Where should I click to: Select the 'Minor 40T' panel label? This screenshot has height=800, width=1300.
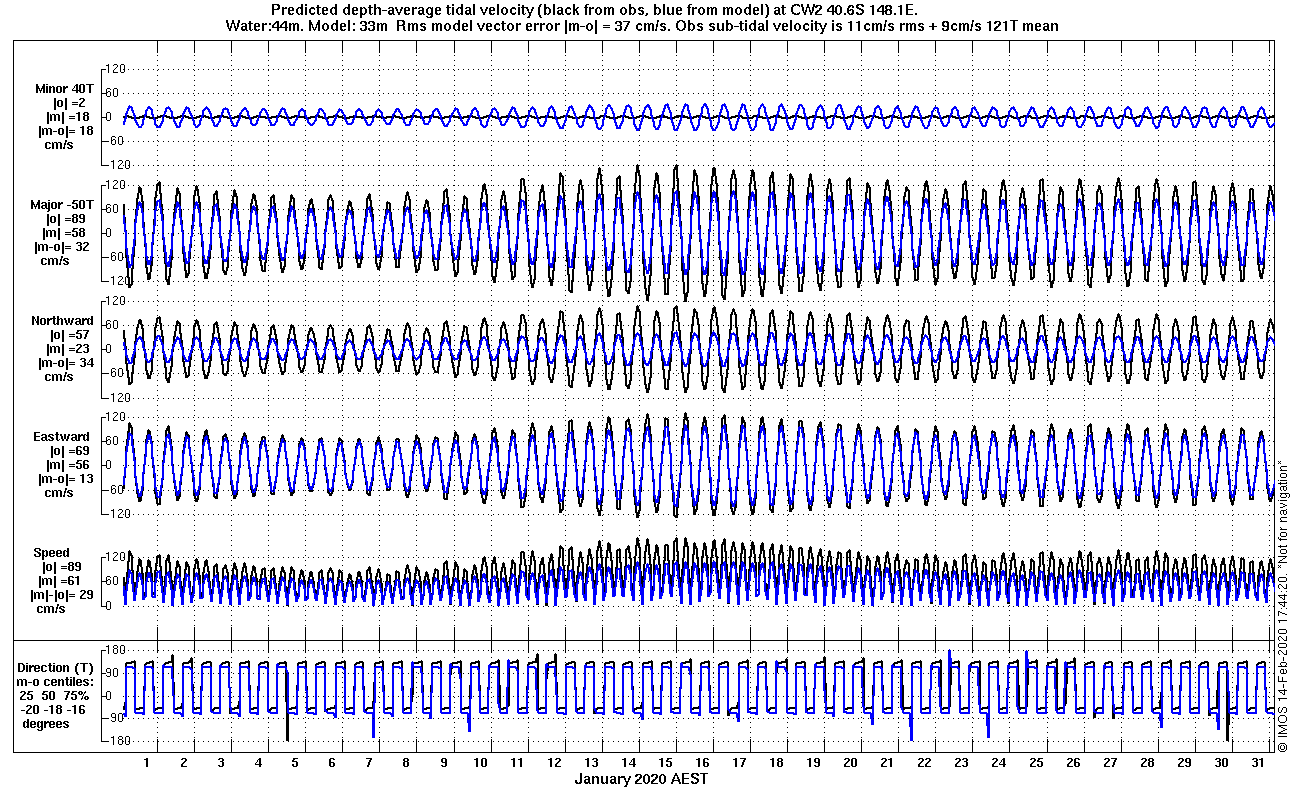(x=63, y=89)
